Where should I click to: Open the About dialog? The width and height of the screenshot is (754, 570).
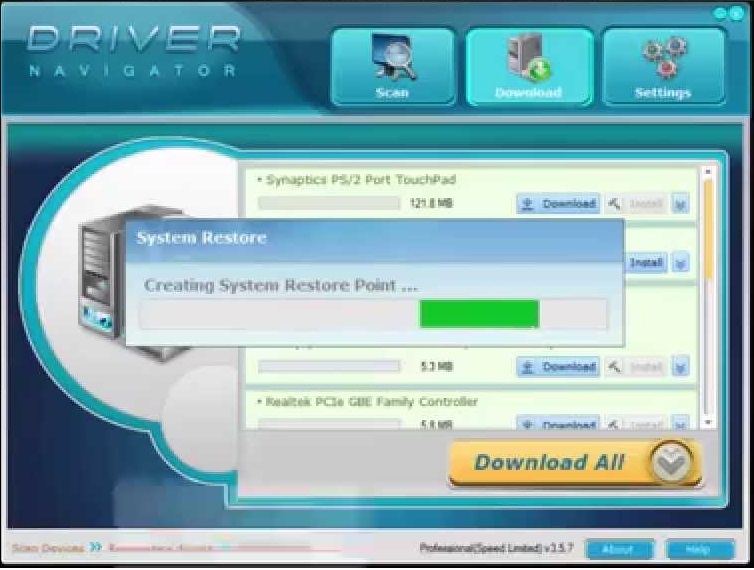click(619, 549)
